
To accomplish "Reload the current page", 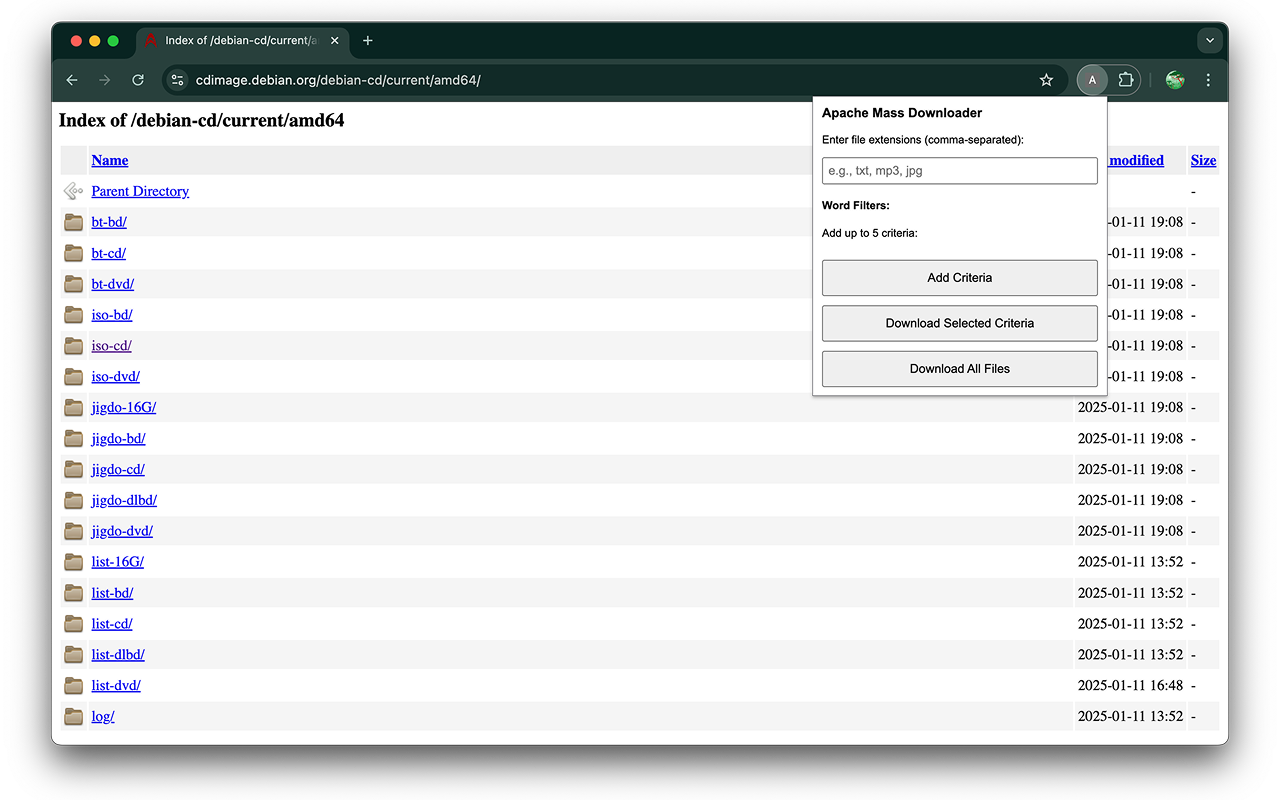I will point(138,80).
